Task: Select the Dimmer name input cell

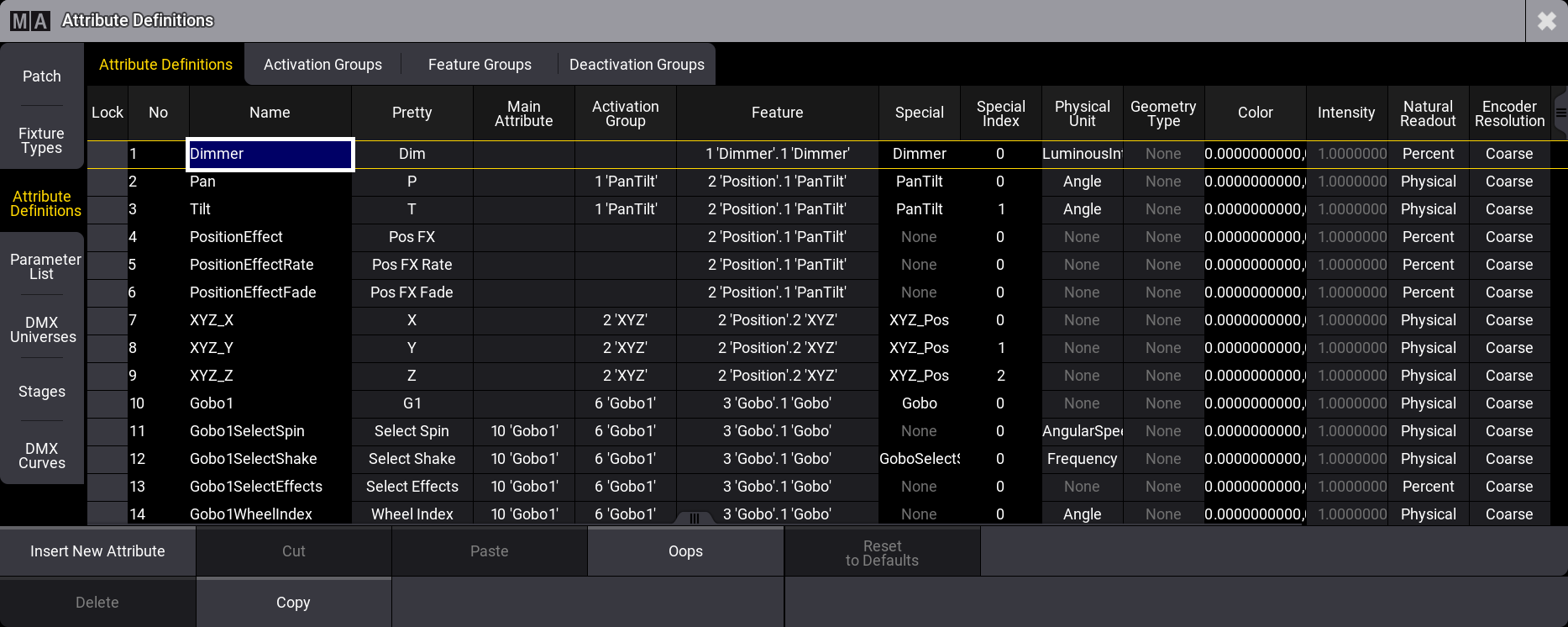Action: pos(270,154)
